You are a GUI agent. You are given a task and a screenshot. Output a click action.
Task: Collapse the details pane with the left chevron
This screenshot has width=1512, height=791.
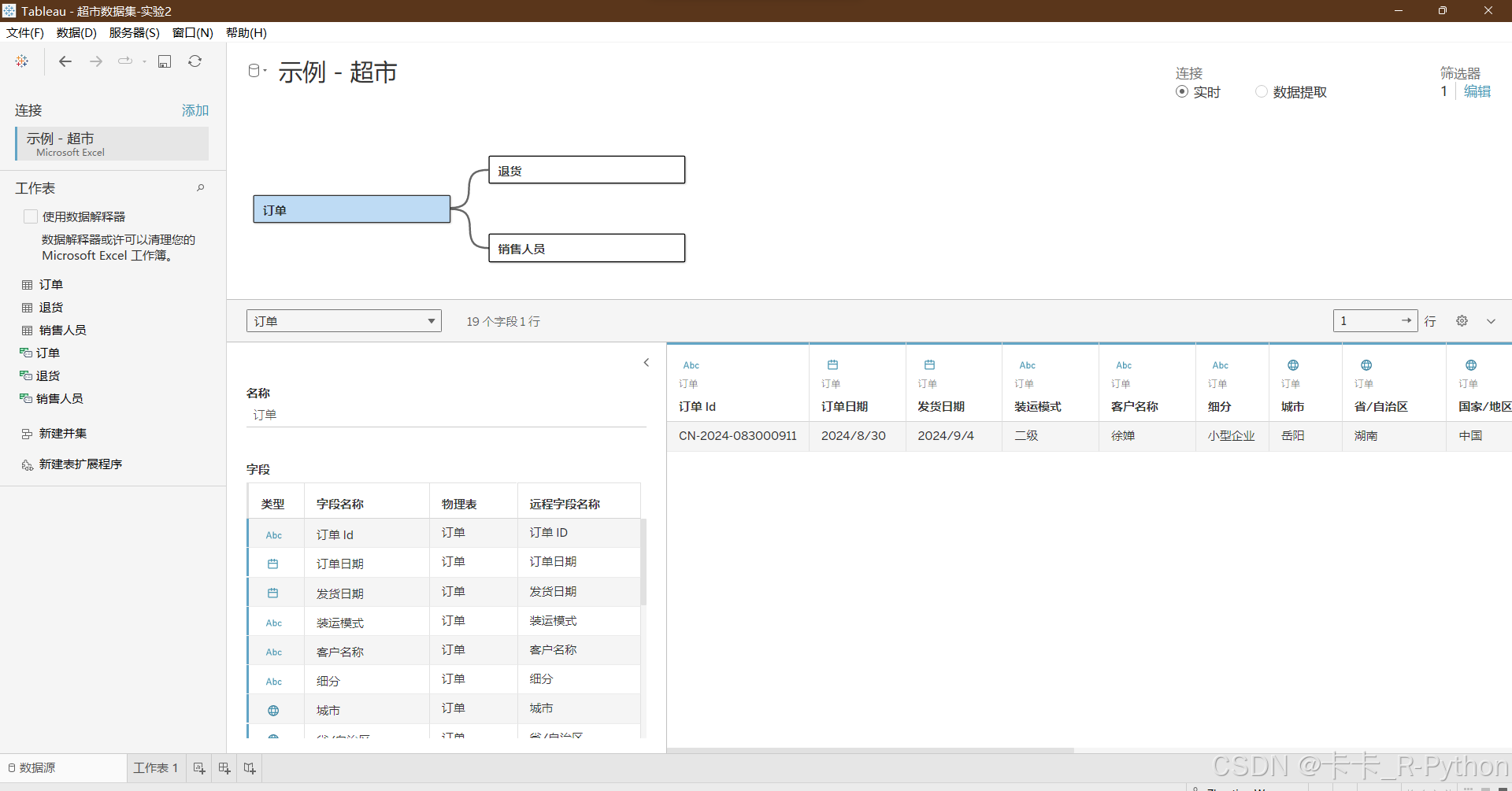[x=647, y=363]
